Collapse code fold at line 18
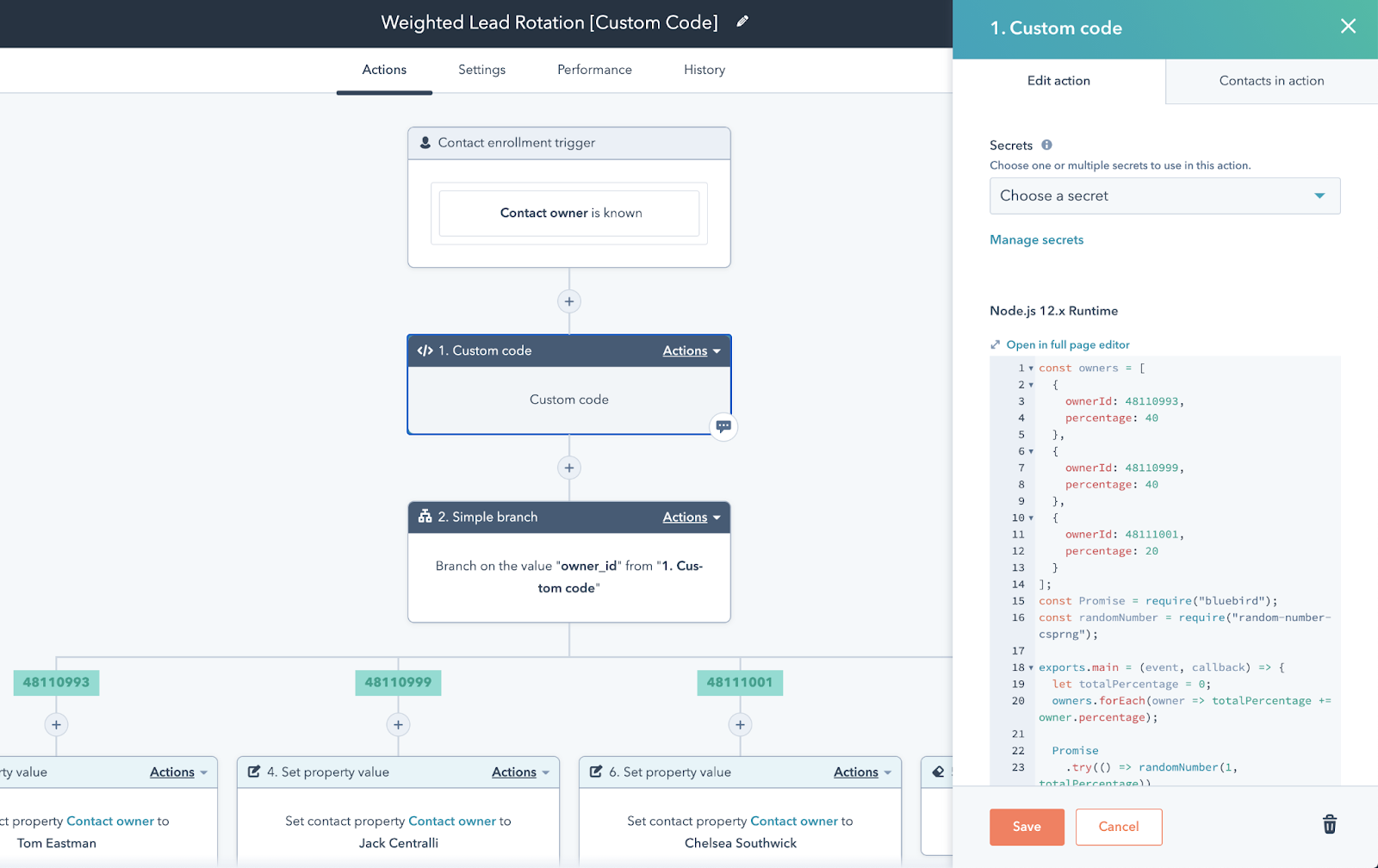 tap(1031, 667)
